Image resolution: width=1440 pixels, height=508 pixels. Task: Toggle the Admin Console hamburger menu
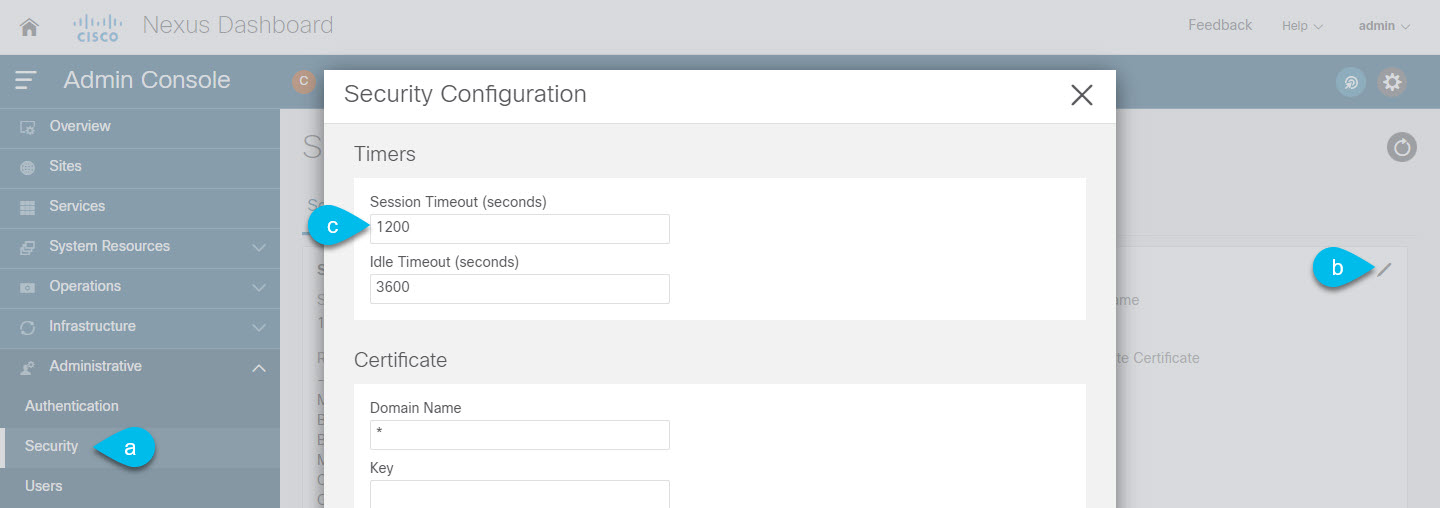pyautogui.click(x=26, y=80)
